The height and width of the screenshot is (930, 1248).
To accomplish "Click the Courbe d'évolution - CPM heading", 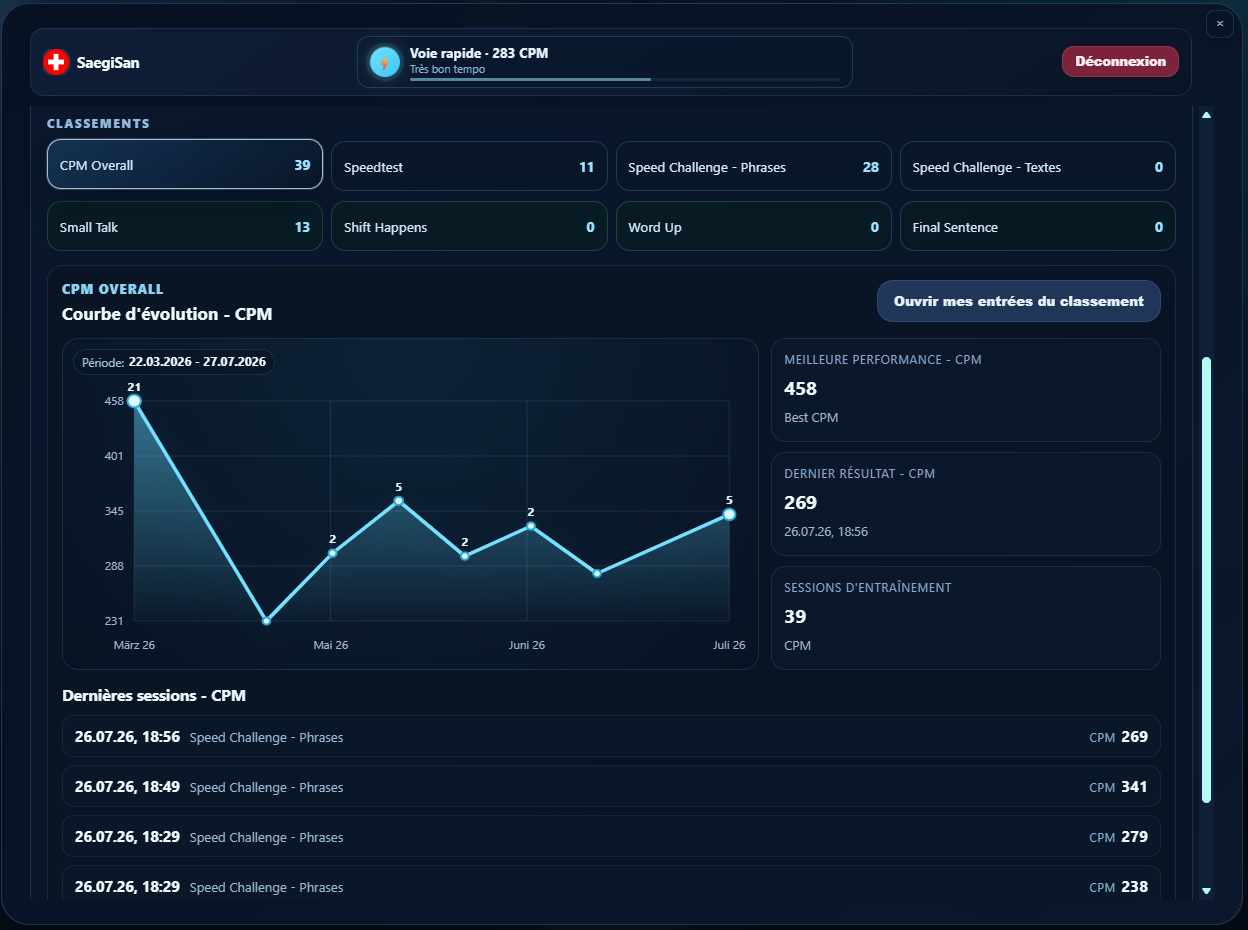I will 167,314.
